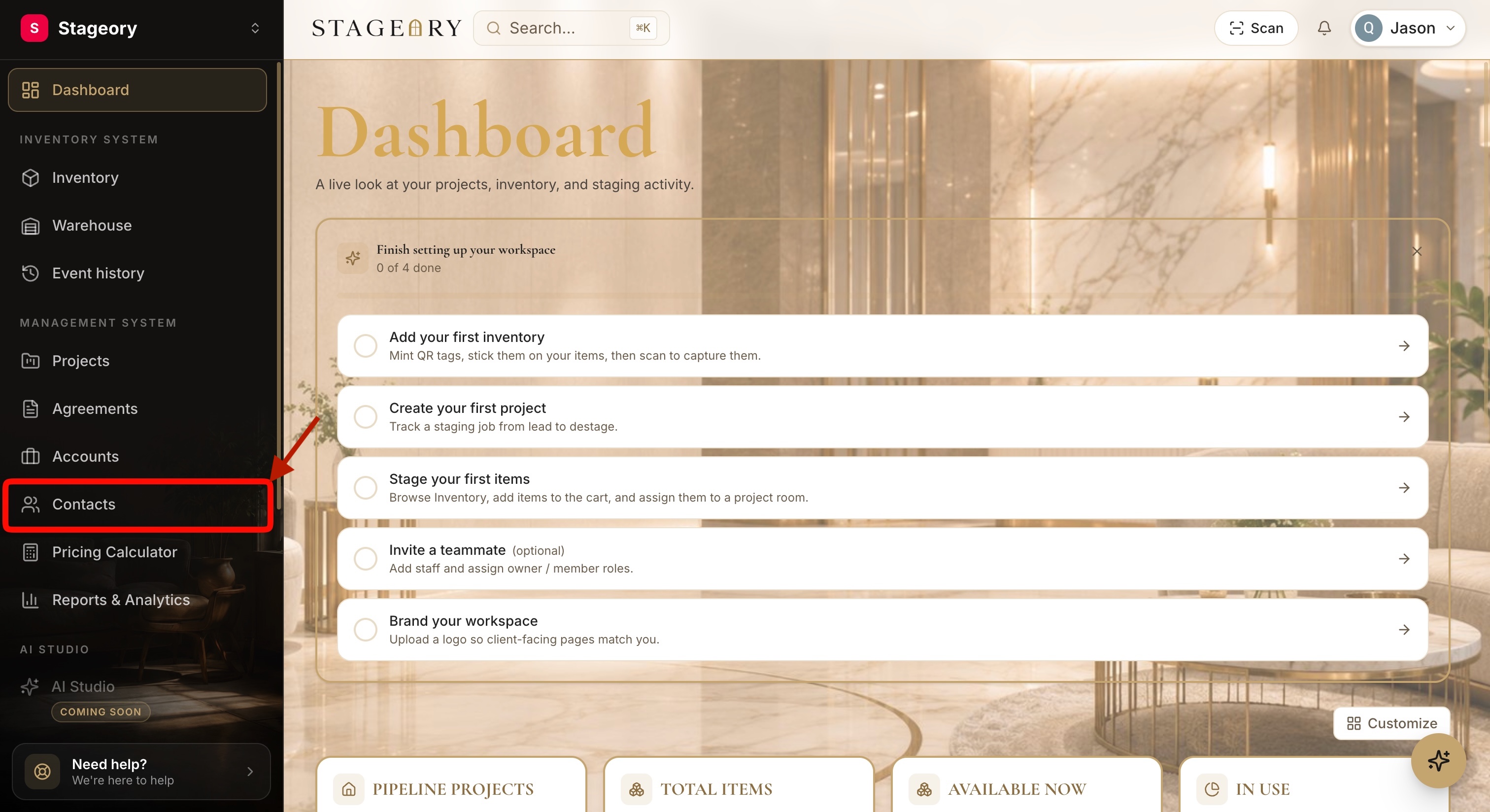Click Create your first project title

[x=468, y=408]
